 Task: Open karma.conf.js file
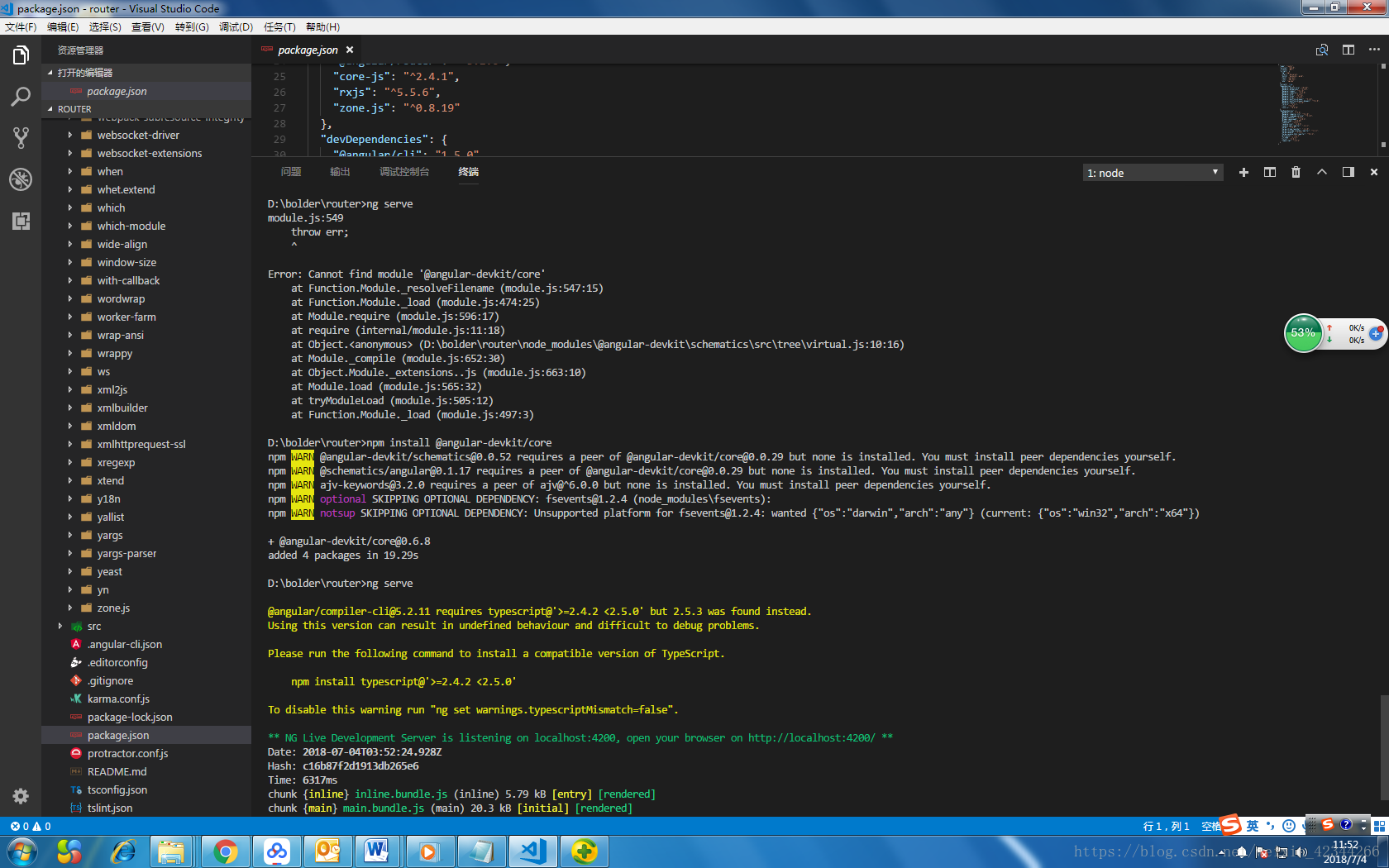146,699
